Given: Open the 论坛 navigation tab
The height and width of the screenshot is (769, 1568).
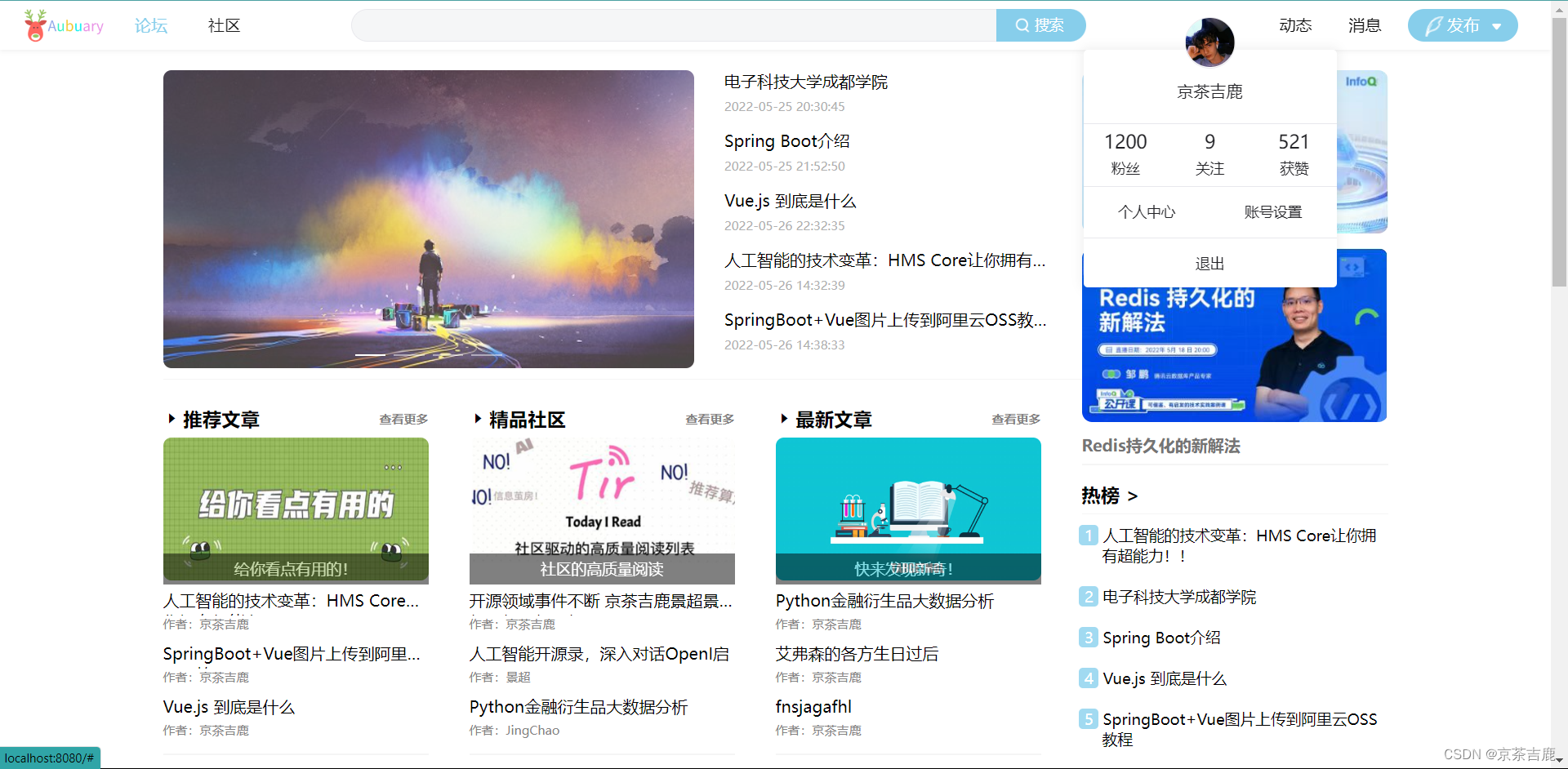Looking at the screenshot, I should [151, 25].
